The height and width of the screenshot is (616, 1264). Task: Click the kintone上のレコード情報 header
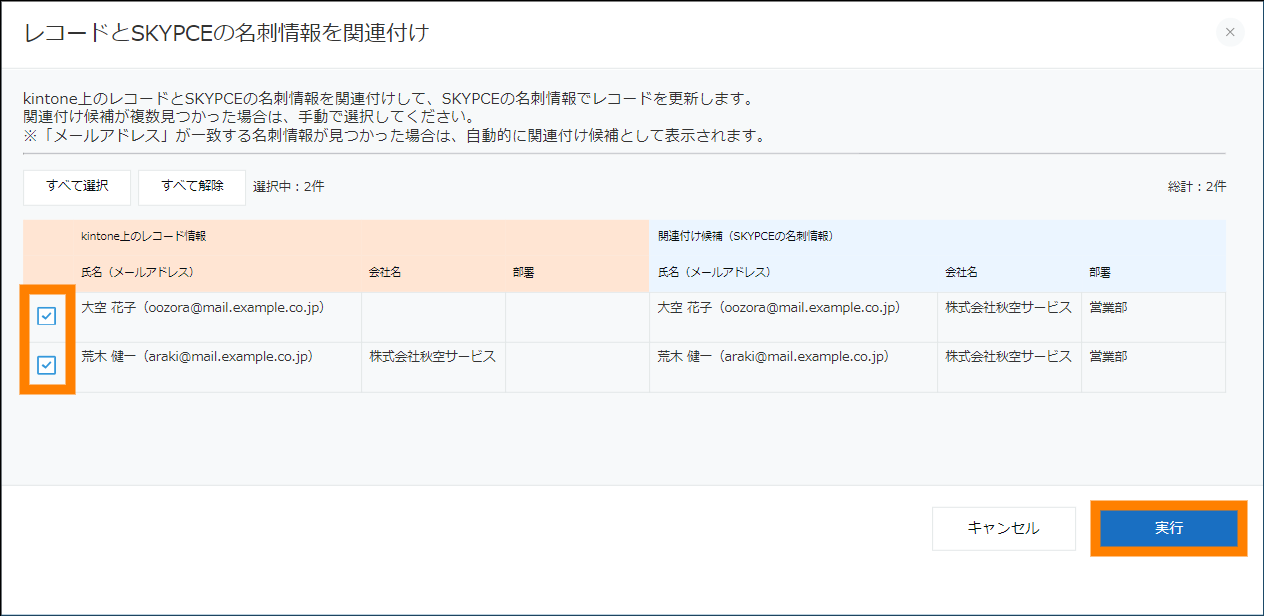click(144, 236)
